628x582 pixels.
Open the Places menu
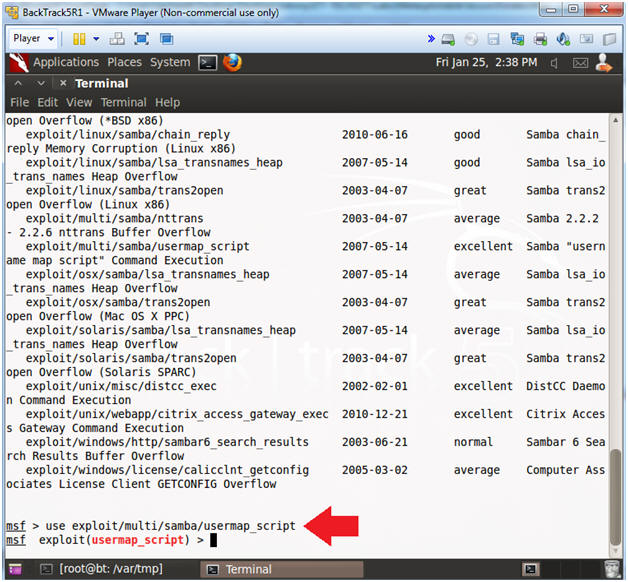[125, 62]
